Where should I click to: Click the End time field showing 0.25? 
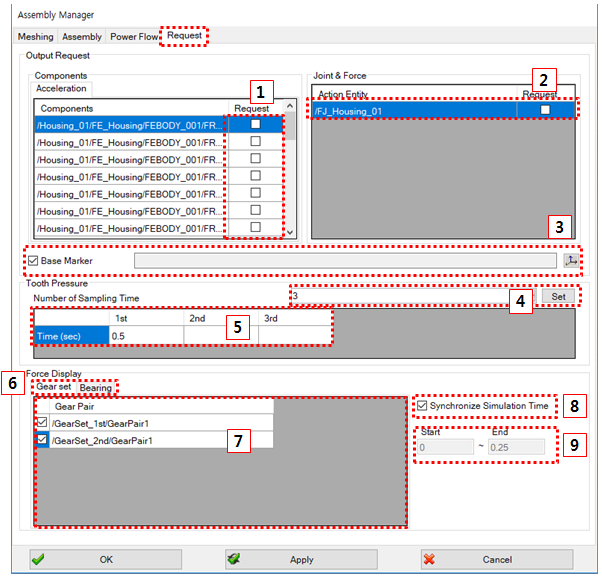tap(516, 447)
